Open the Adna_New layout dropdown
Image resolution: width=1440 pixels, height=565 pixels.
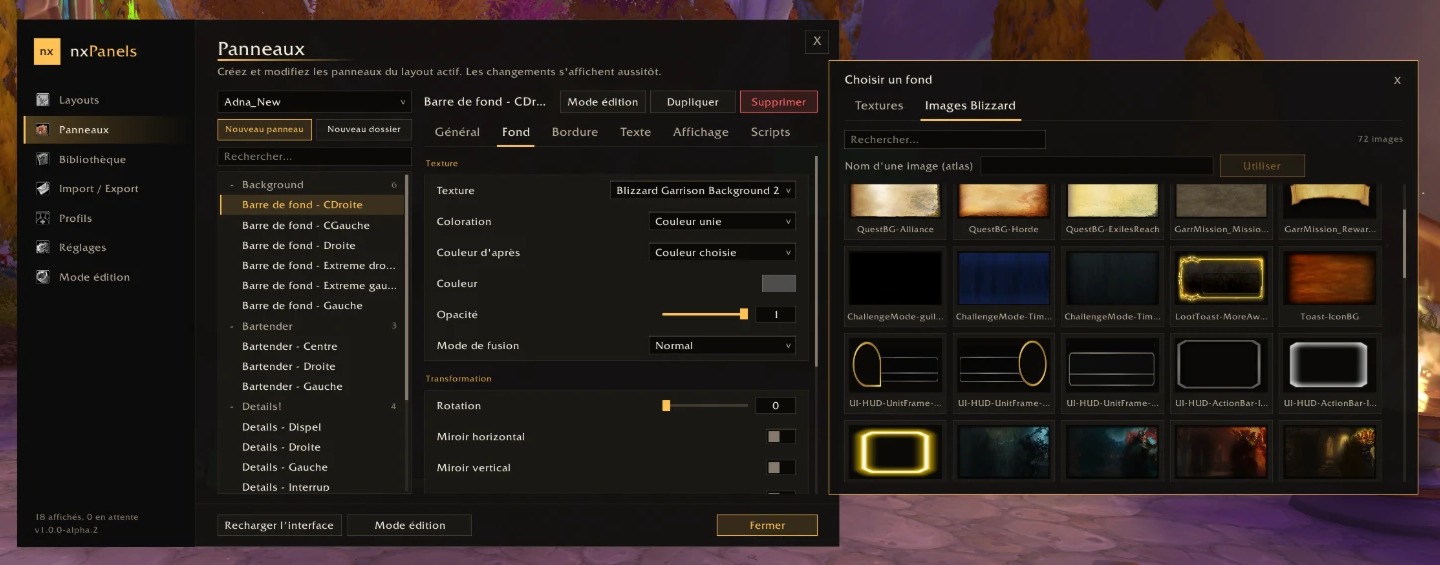coord(314,102)
